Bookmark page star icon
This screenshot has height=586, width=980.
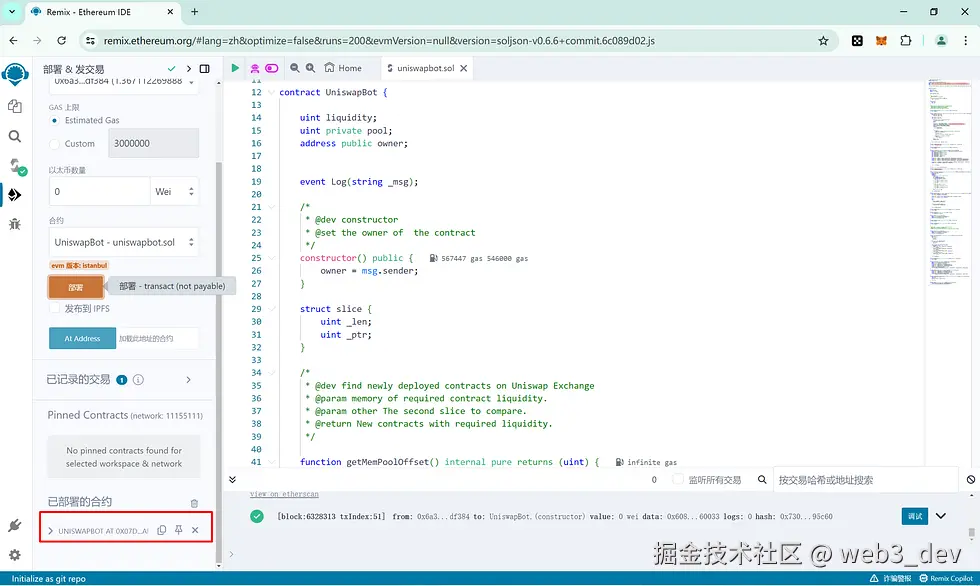coord(823,41)
